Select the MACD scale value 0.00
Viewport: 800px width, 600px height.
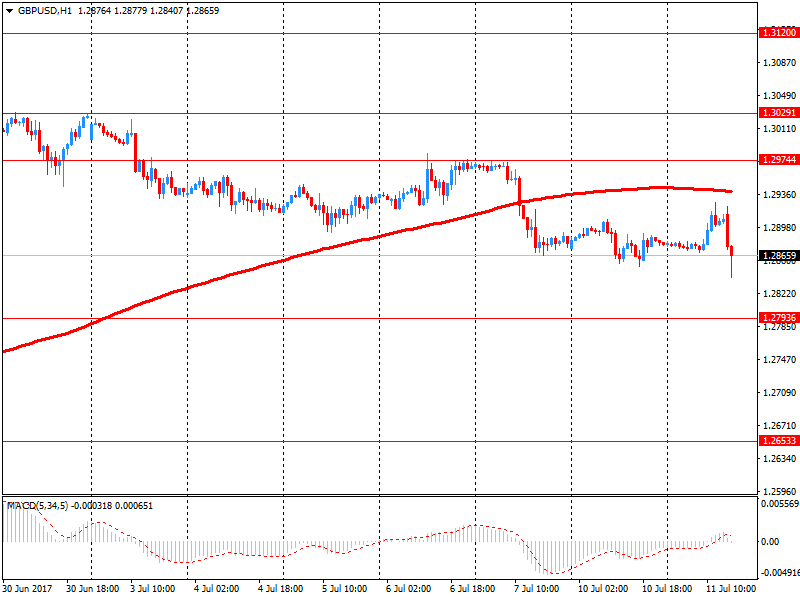tap(770, 542)
